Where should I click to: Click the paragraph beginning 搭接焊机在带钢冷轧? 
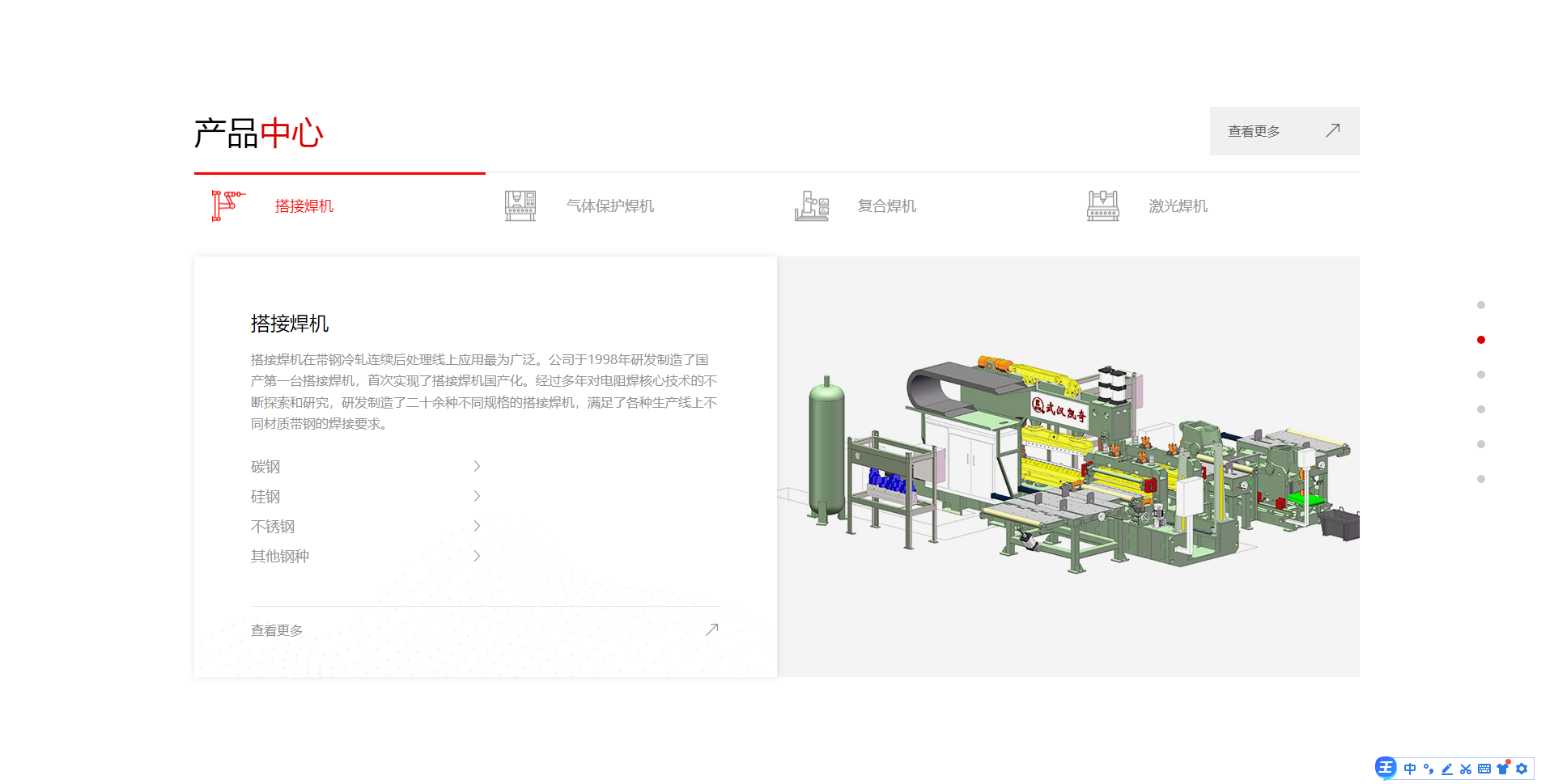click(484, 392)
